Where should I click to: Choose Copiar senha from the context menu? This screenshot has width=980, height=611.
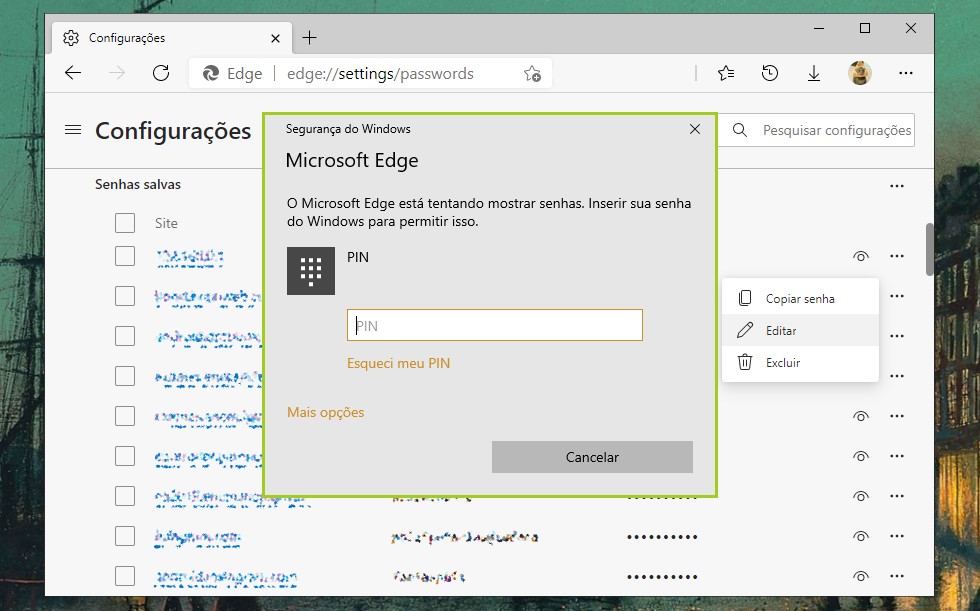click(800, 299)
